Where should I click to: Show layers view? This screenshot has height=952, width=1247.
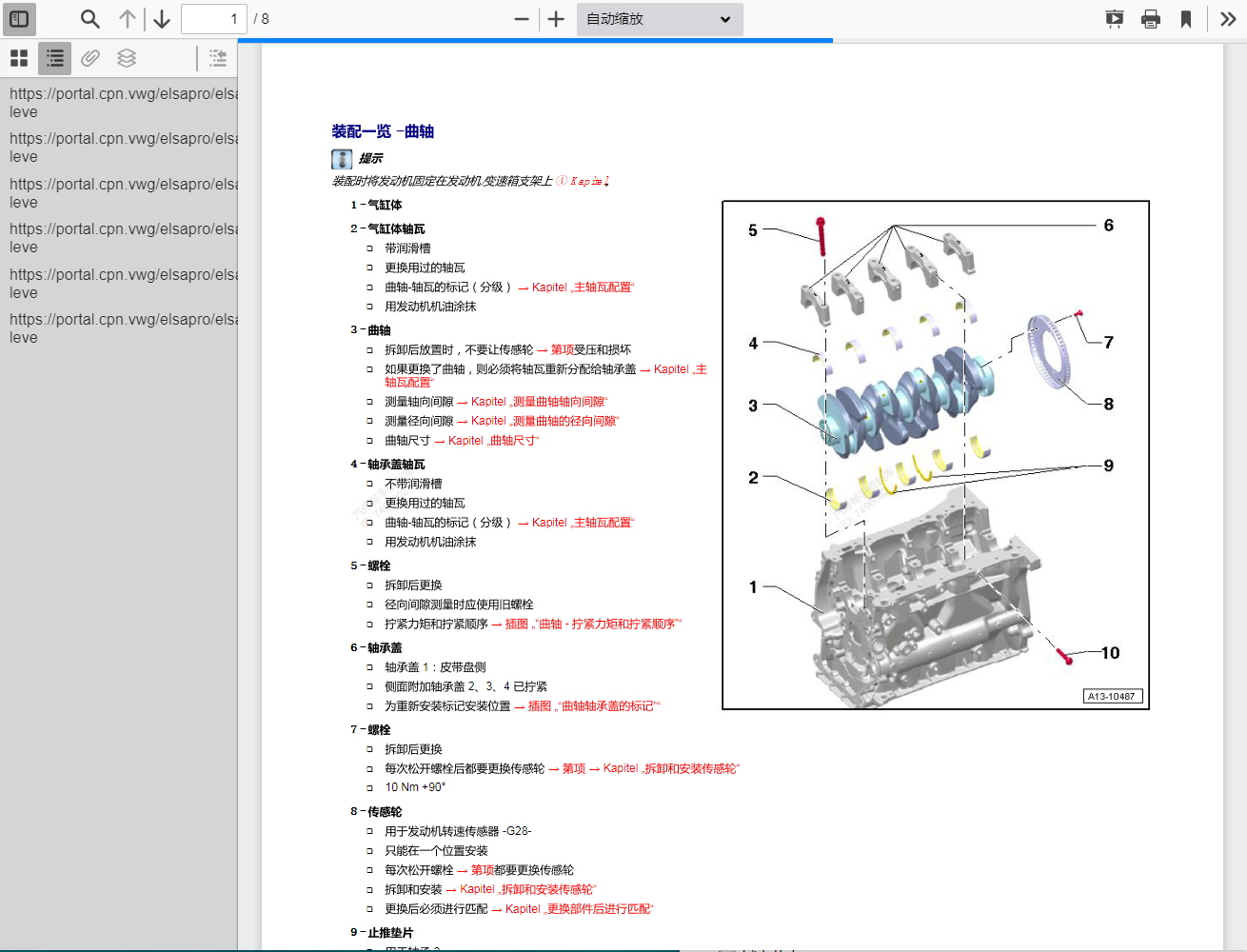tap(127, 58)
